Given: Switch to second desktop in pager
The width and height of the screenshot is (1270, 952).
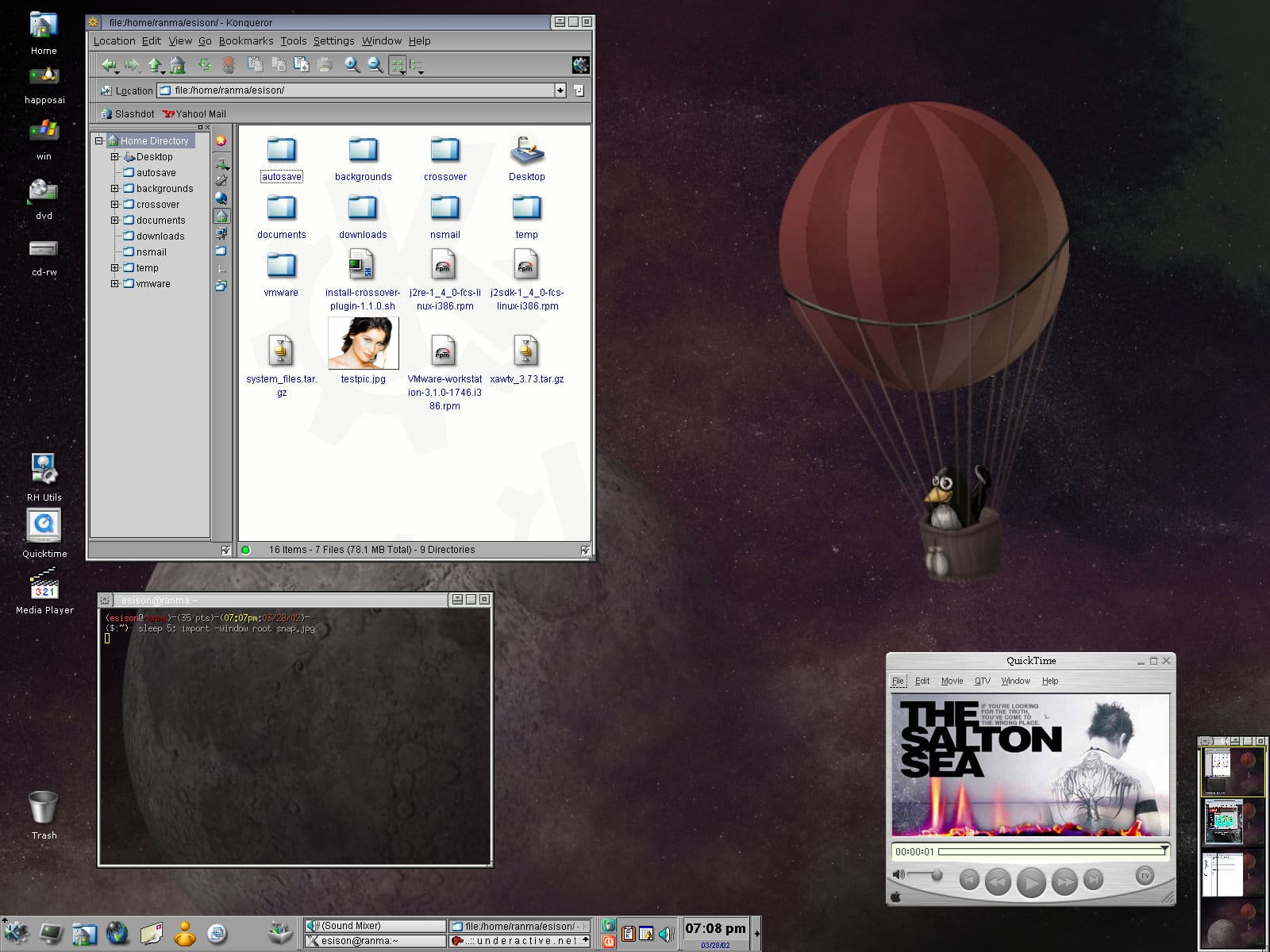Looking at the screenshot, I should tap(1232, 823).
